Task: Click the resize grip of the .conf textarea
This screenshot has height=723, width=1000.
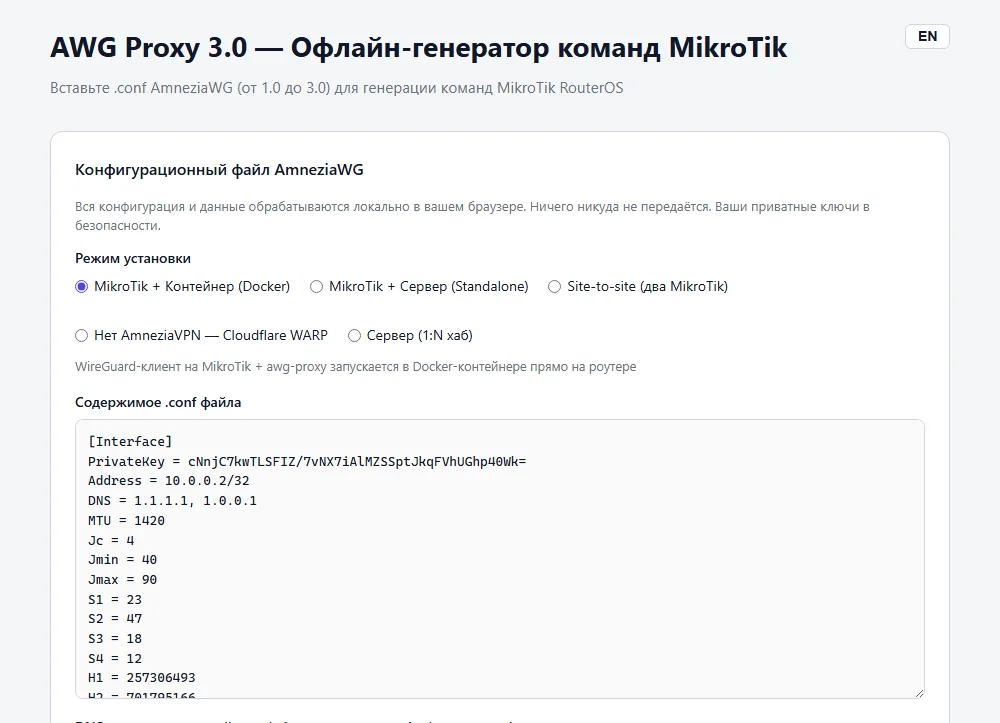Action: coord(918,692)
